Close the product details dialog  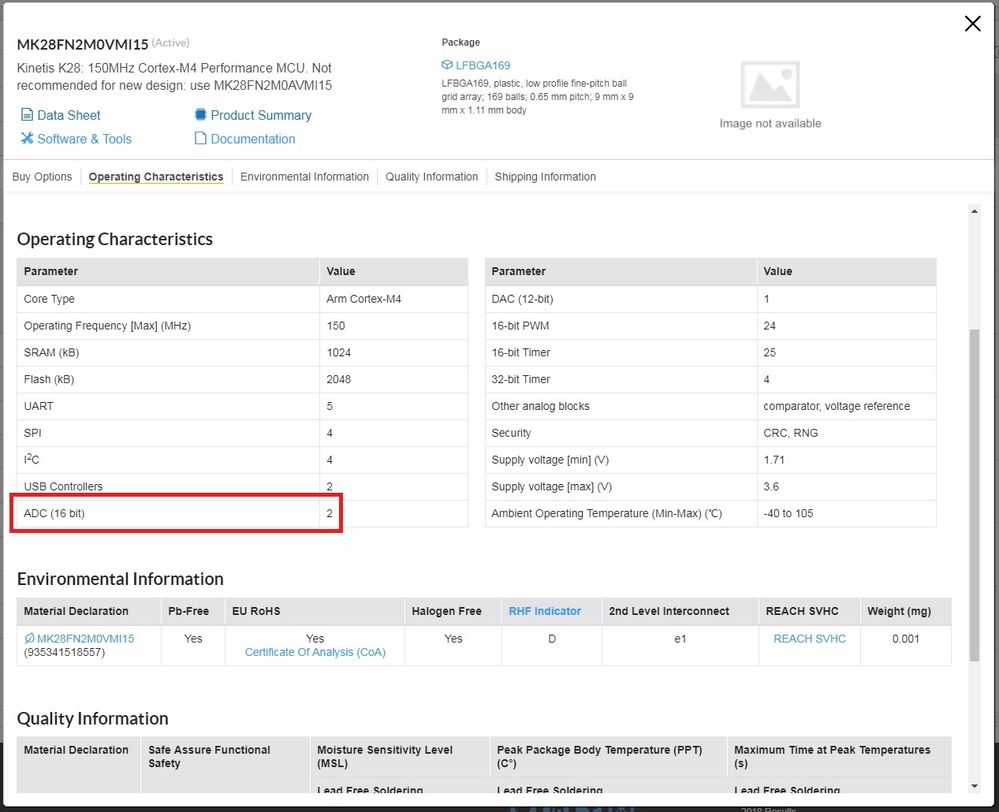(x=972, y=24)
